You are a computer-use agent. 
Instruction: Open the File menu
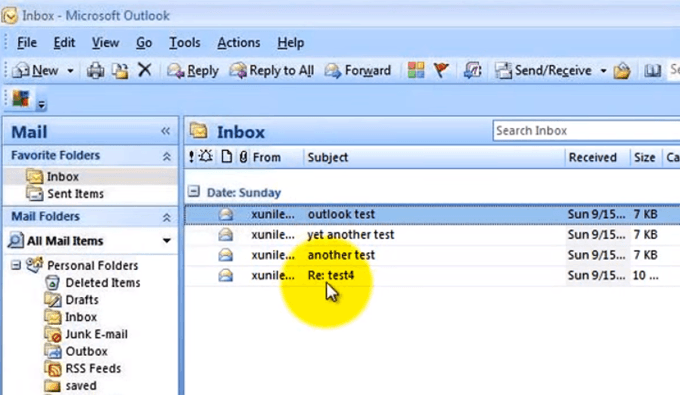27,43
